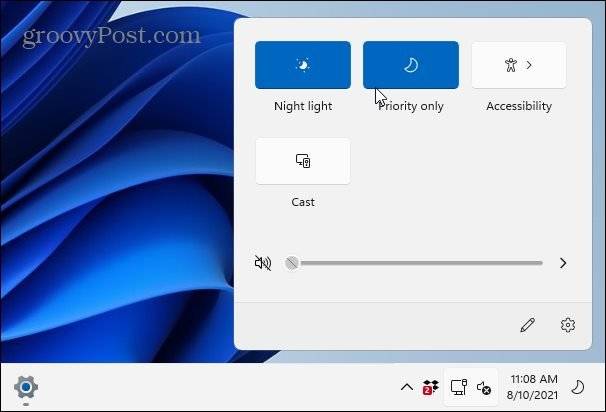This screenshot has width=606, height=412.
Task: Click the muted speaker tray icon
Action: [483, 387]
